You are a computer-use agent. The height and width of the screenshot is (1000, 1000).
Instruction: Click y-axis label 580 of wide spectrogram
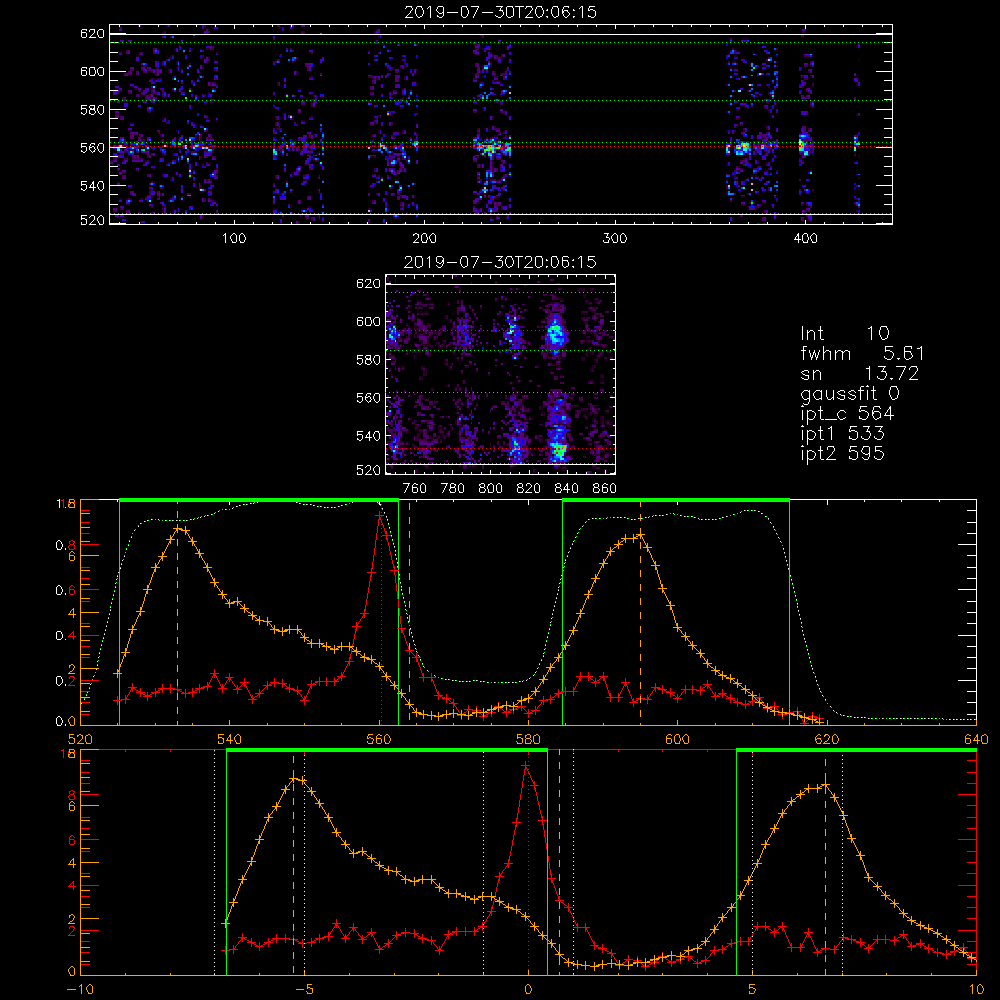(92, 110)
